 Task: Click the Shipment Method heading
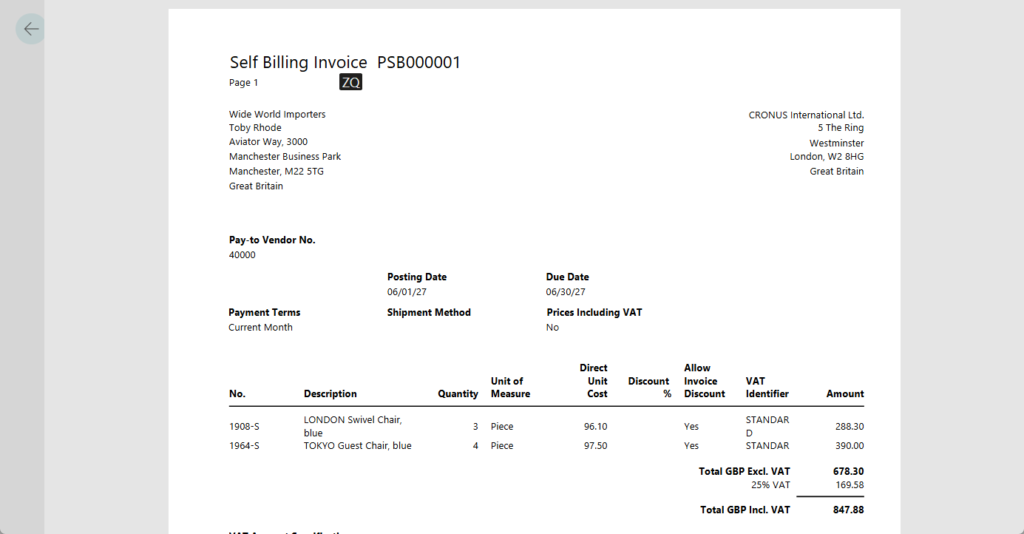(x=429, y=312)
